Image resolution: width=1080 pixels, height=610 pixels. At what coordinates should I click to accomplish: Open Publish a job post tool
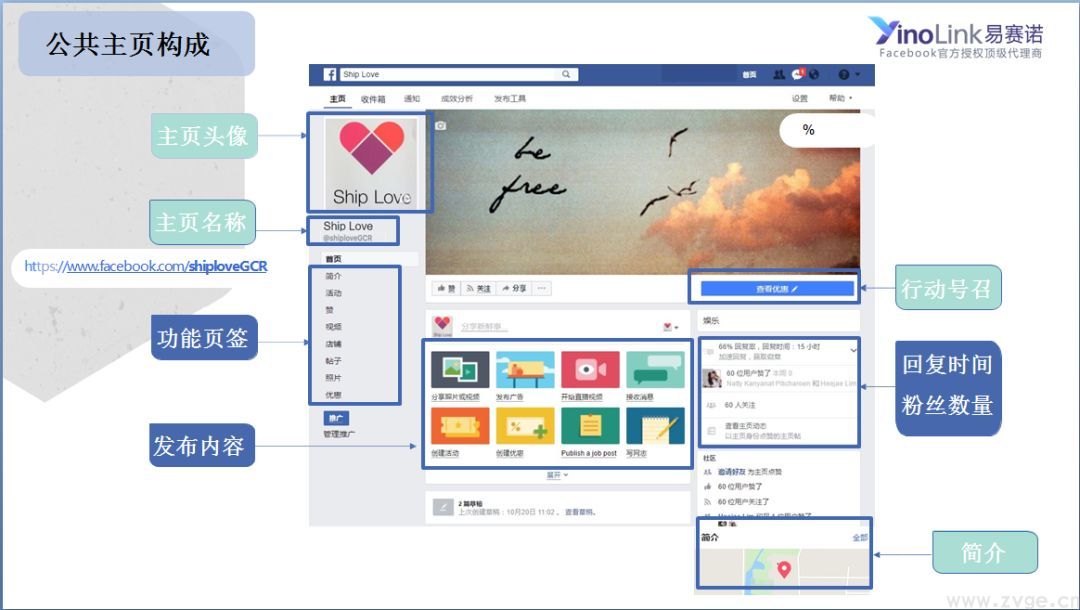590,425
